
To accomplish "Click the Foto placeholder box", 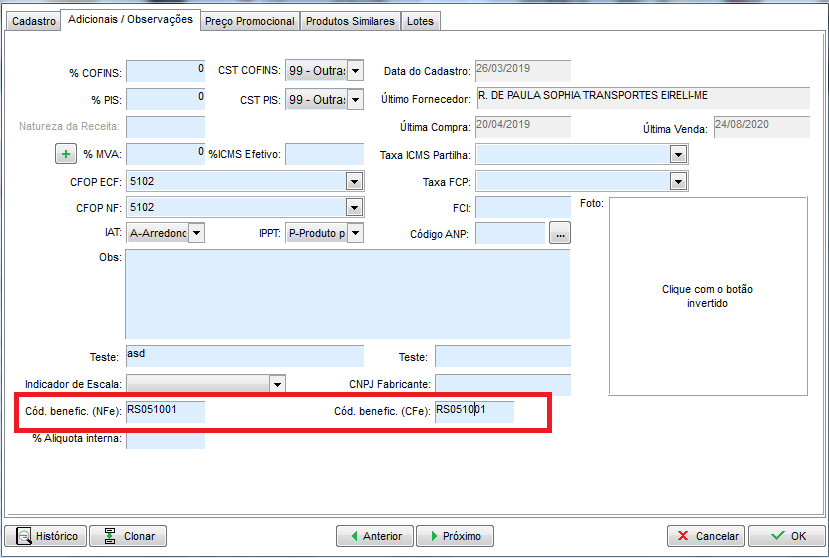I will pos(707,296).
